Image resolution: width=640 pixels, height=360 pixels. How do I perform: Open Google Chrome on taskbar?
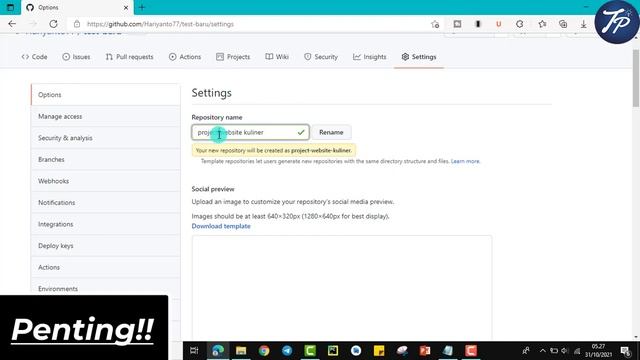[x=264, y=351]
